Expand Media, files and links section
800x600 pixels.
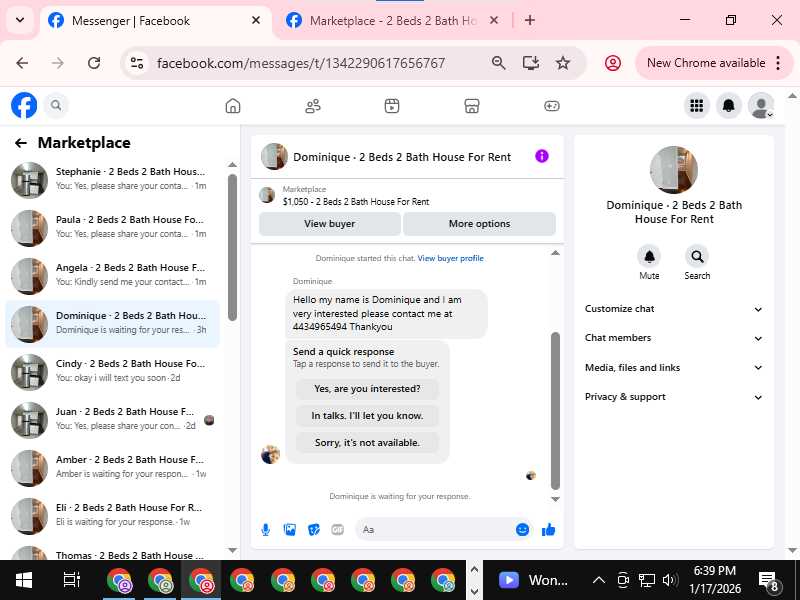point(673,368)
